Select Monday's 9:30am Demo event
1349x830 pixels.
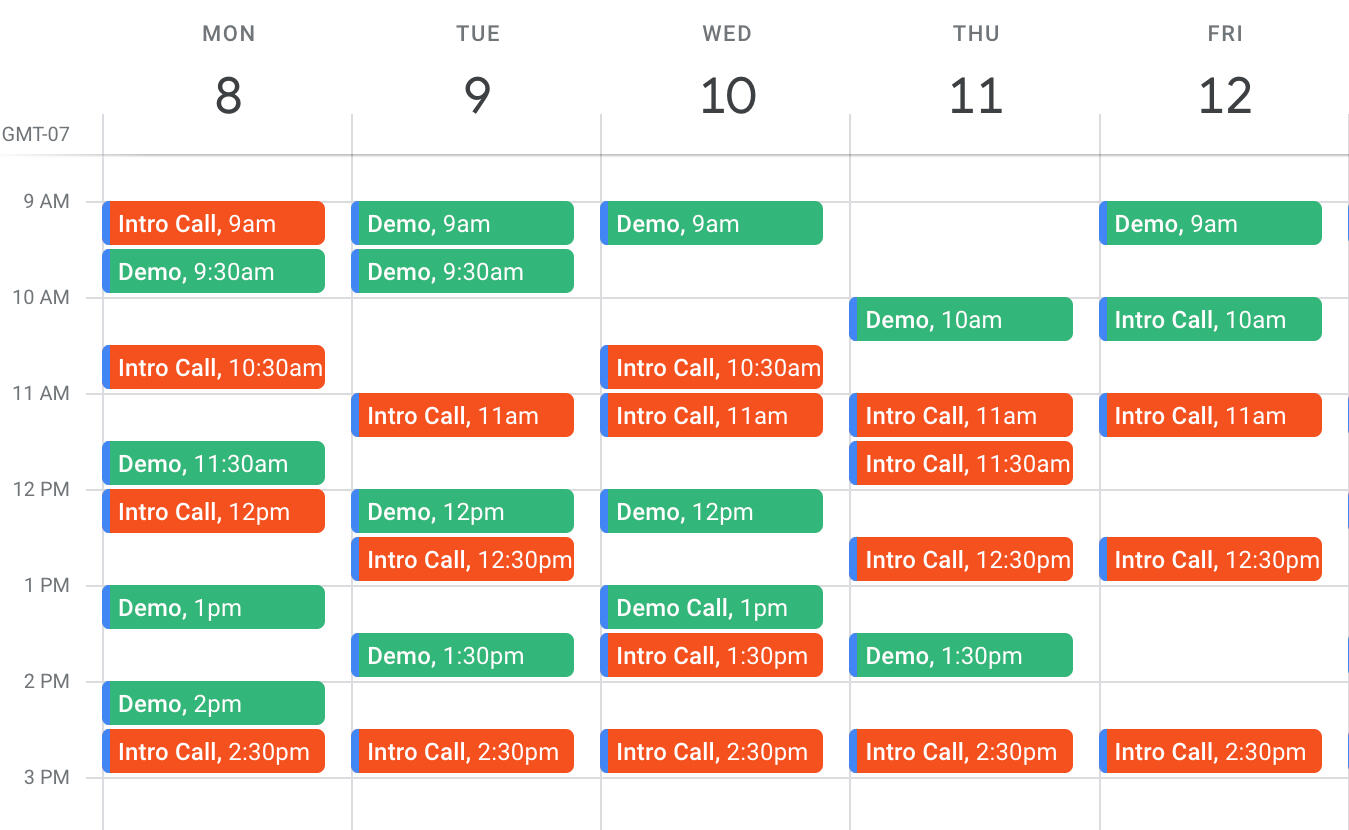214,271
